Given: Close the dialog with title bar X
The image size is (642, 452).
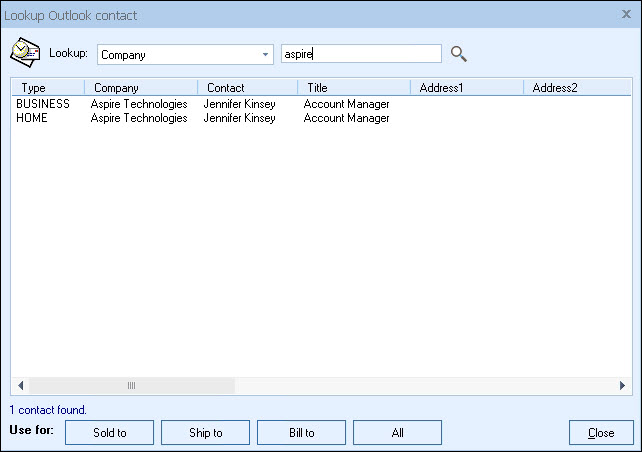Looking at the screenshot, I should pyautogui.click(x=626, y=15).
